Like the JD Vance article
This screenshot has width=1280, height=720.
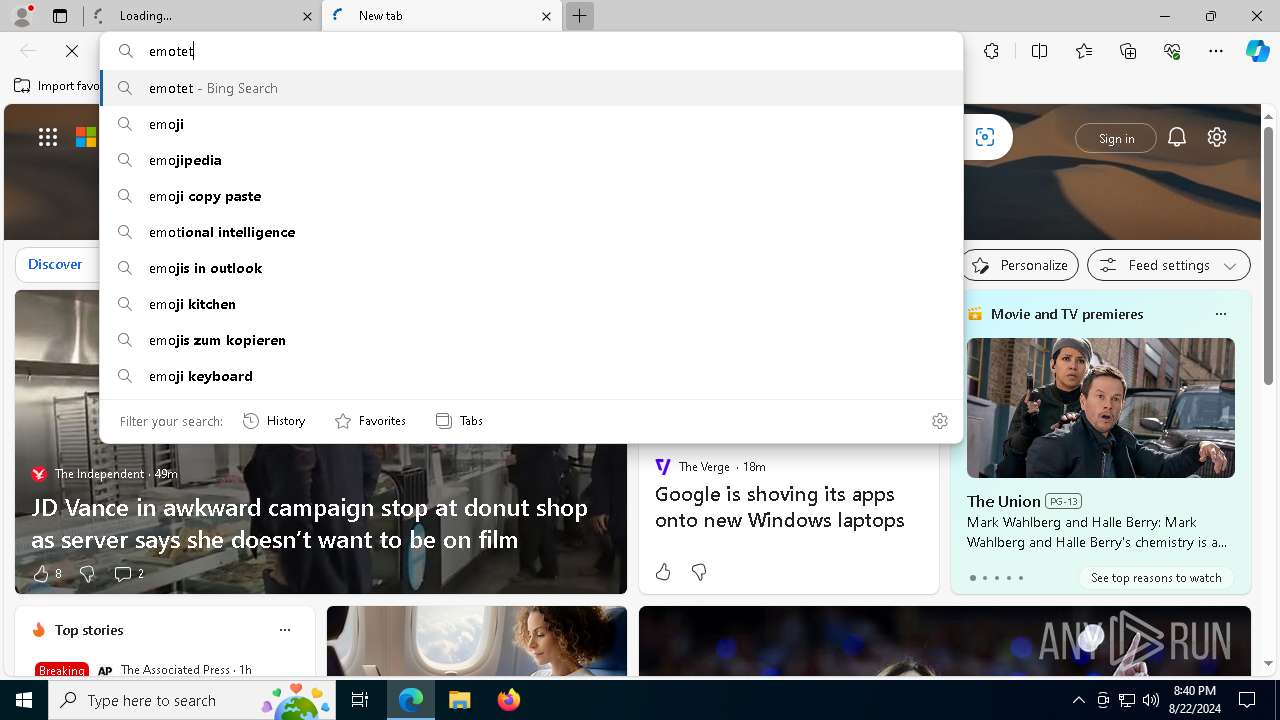[41, 573]
